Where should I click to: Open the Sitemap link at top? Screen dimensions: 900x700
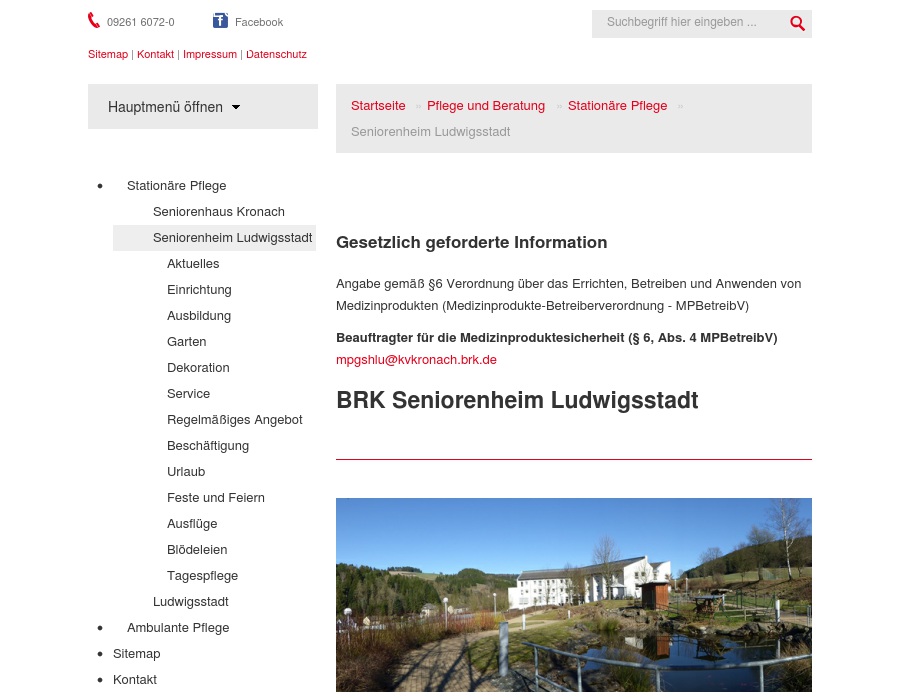pyautogui.click(x=108, y=54)
